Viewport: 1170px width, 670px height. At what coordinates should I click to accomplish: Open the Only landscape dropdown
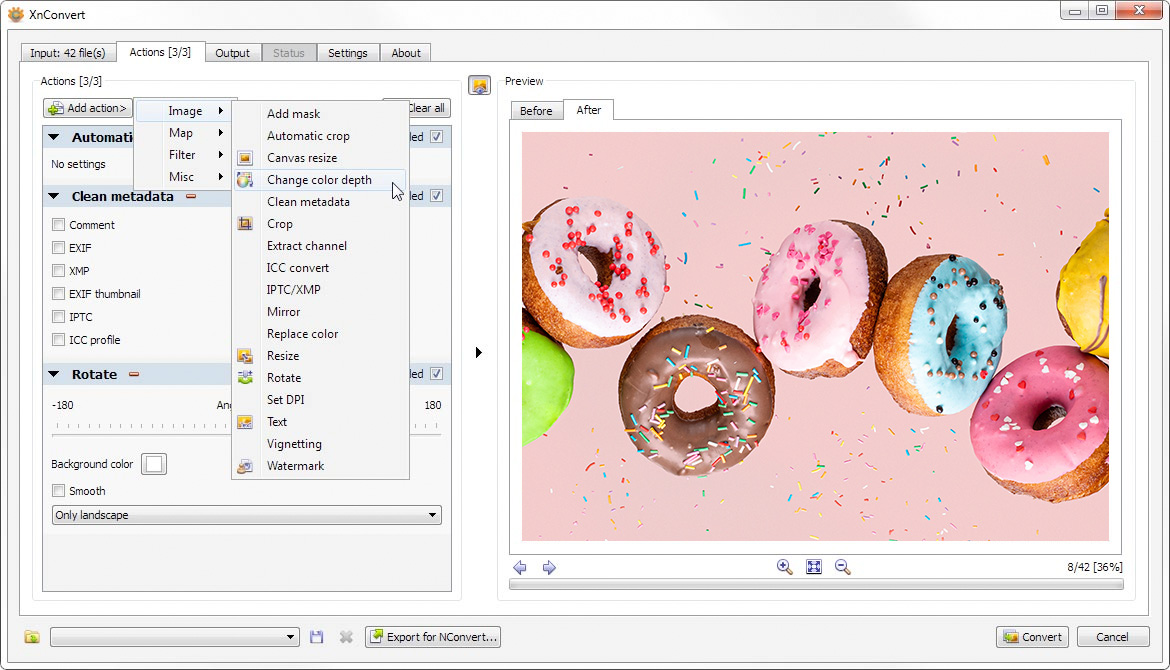pos(246,515)
